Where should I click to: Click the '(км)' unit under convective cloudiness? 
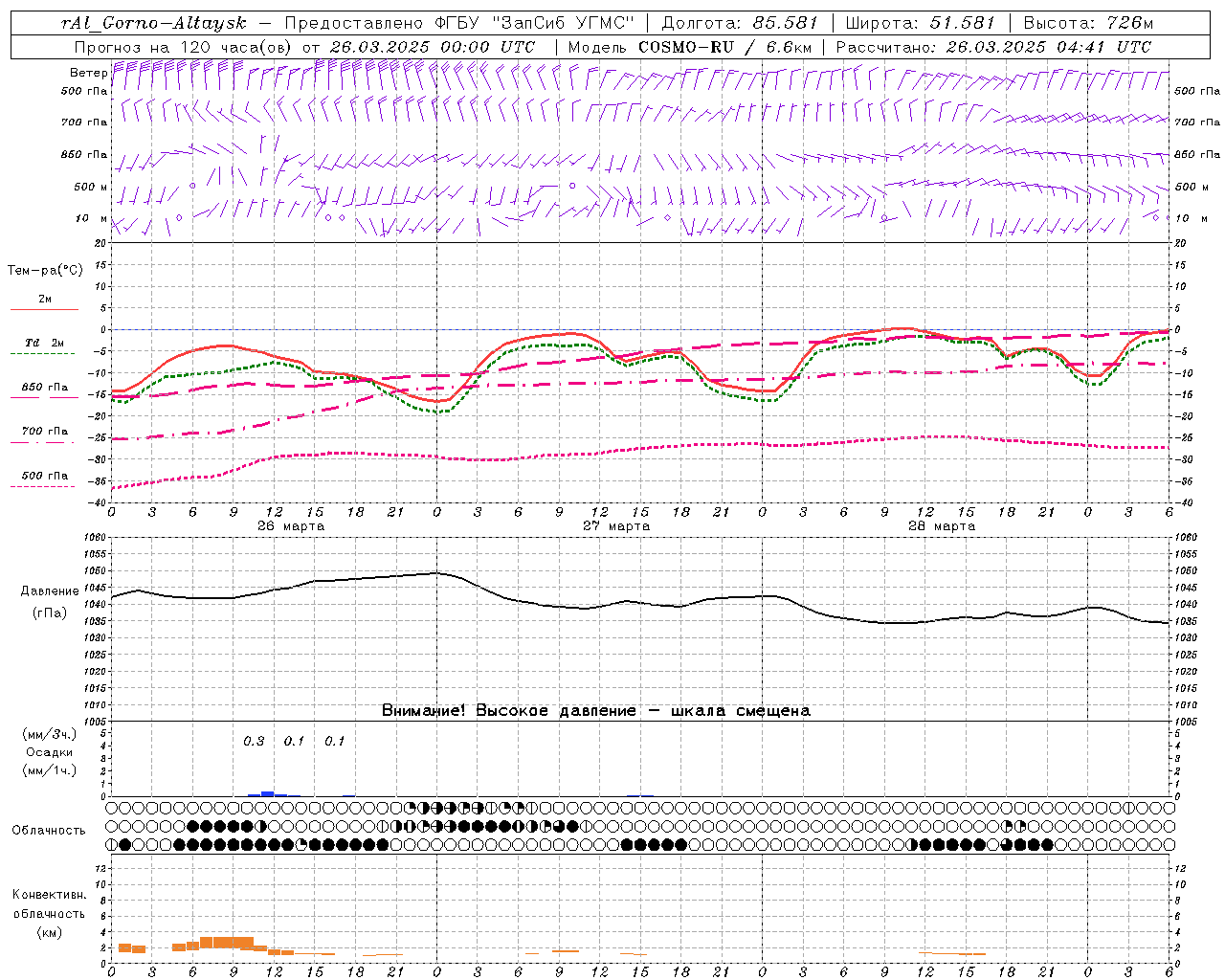pos(50,932)
